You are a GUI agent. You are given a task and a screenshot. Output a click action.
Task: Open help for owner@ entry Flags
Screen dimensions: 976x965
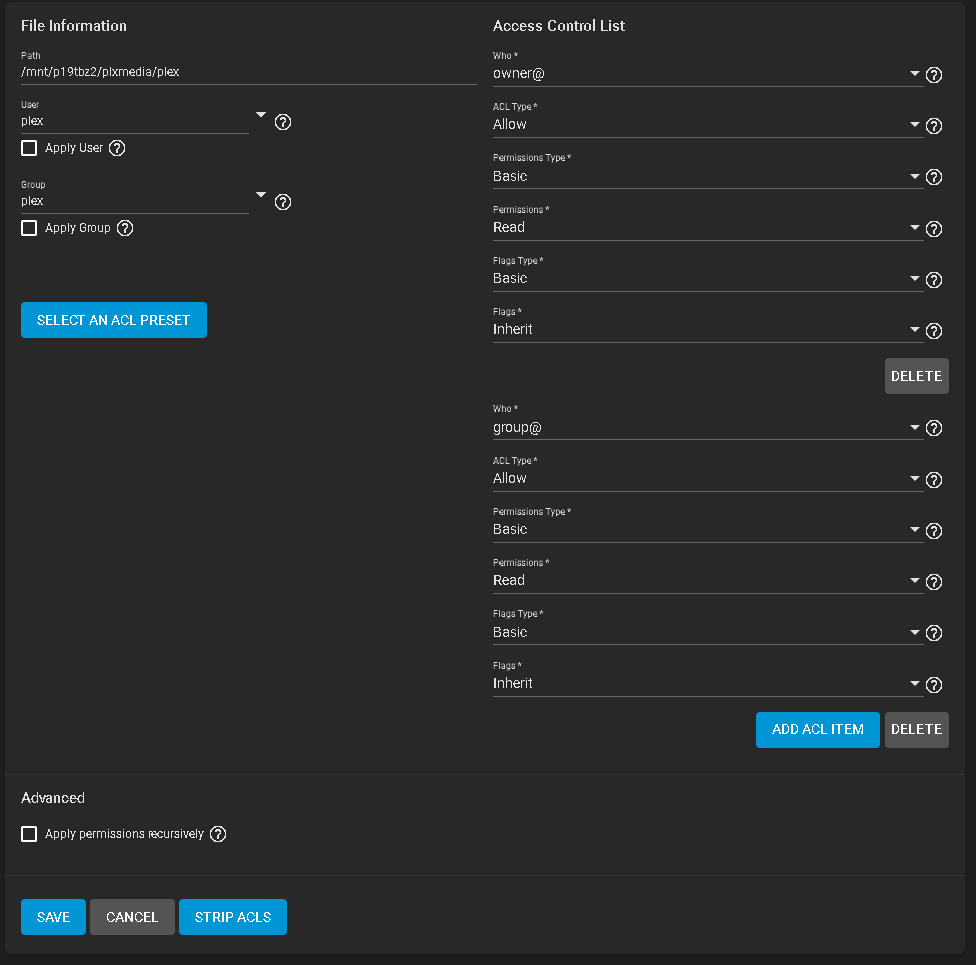click(934, 331)
